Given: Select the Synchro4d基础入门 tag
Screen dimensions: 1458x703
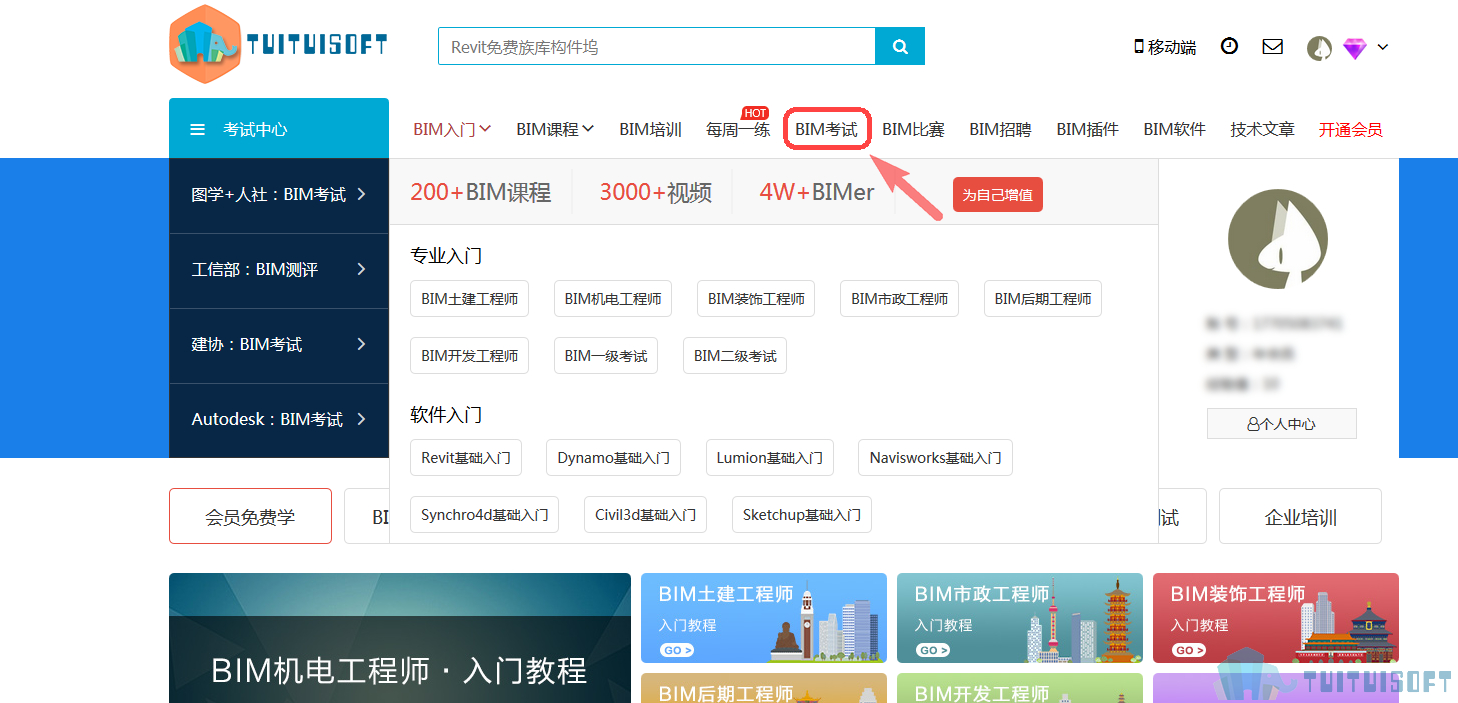Looking at the screenshot, I should click(x=485, y=515).
